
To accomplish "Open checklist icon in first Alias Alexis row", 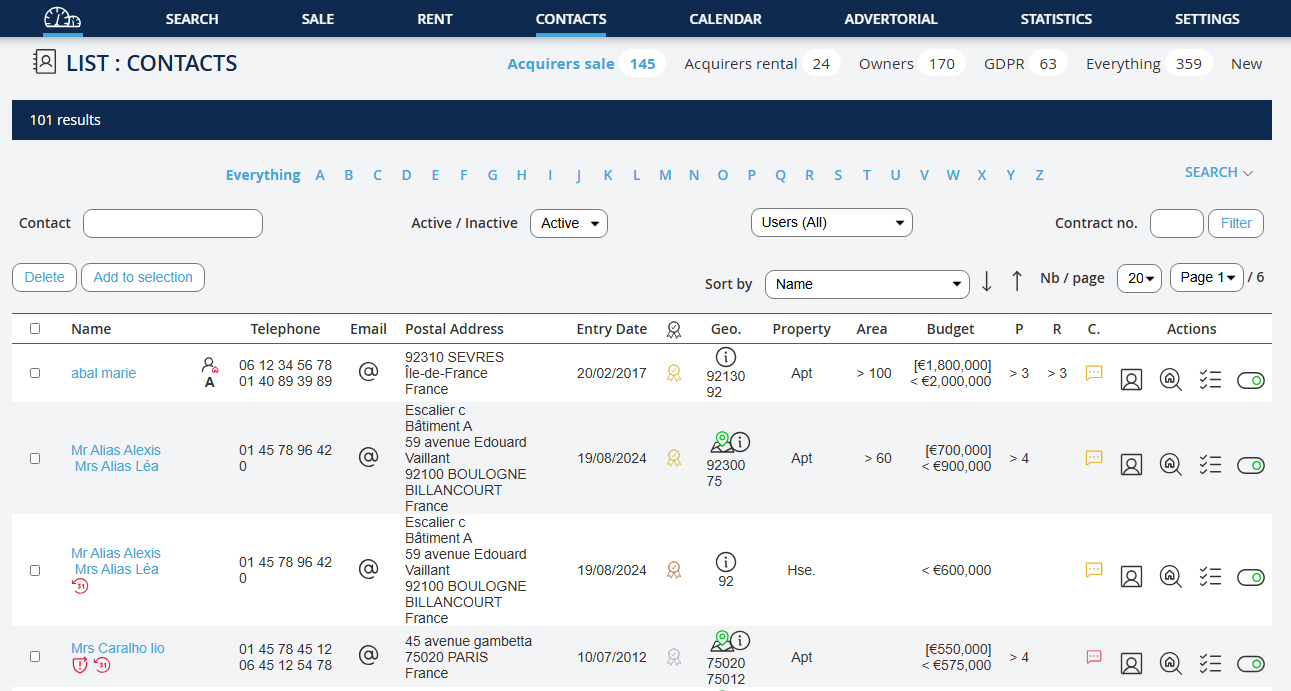I will (x=1210, y=464).
